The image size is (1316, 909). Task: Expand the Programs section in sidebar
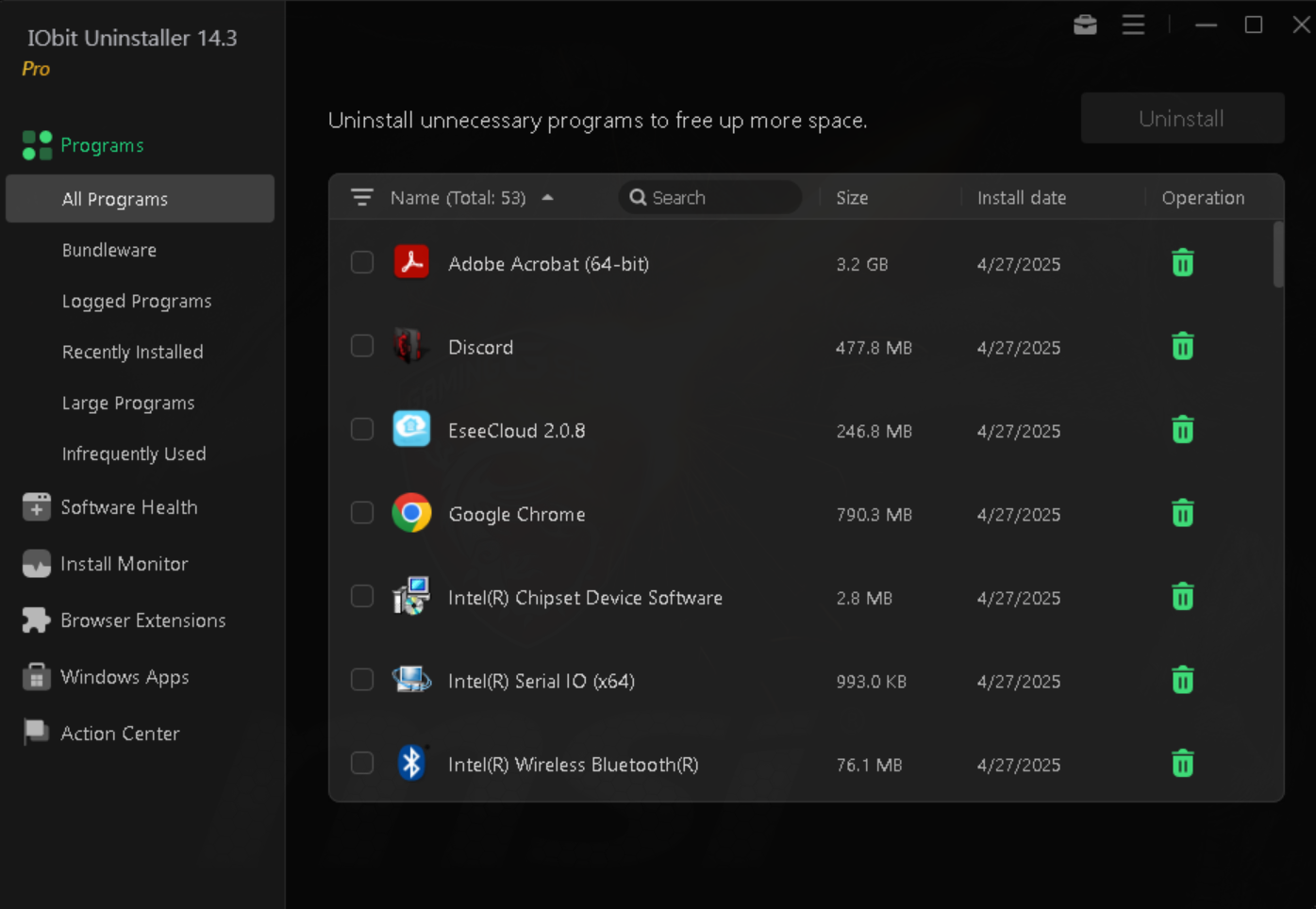[102, 145]
